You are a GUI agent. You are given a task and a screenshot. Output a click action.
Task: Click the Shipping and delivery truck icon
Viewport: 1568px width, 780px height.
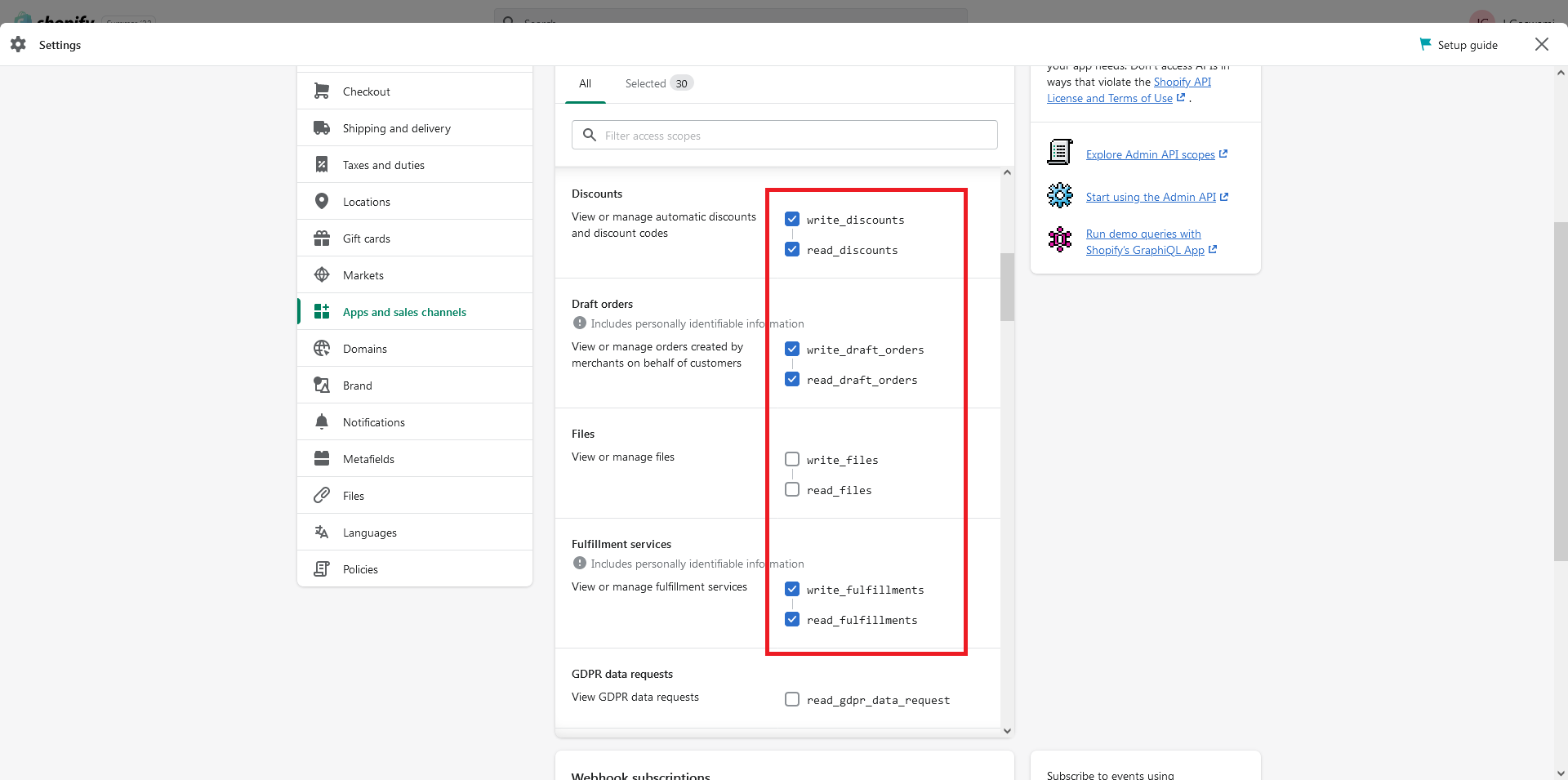322,128
